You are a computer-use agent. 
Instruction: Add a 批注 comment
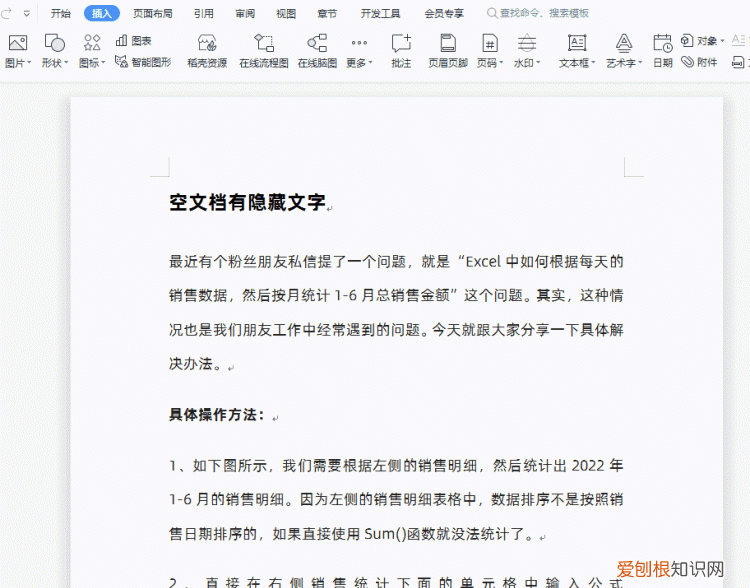coord(401,51)
